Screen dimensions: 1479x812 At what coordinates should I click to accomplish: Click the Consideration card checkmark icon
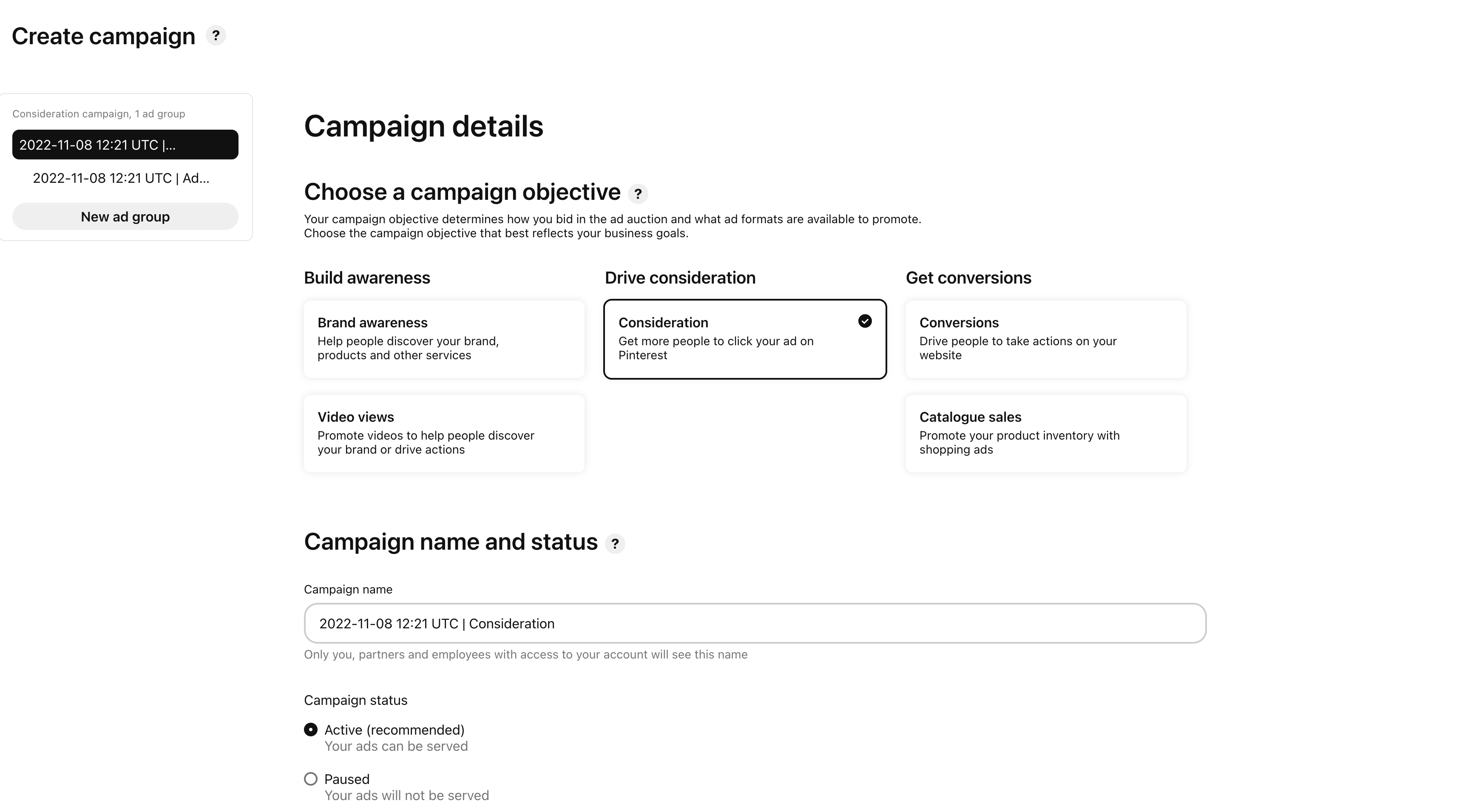click(x=865, y=321)
